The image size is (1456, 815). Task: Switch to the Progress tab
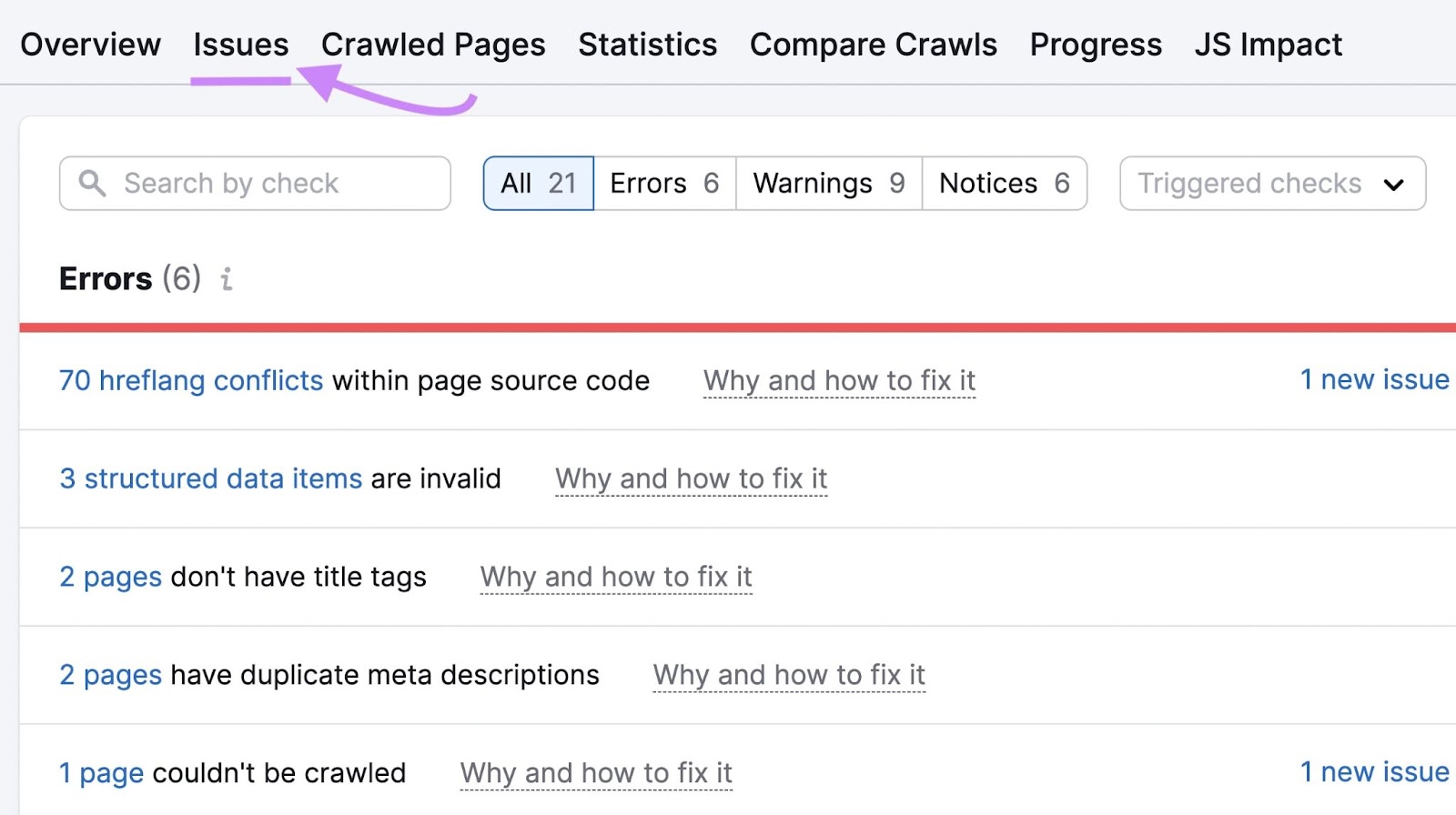pos(1095,44)
